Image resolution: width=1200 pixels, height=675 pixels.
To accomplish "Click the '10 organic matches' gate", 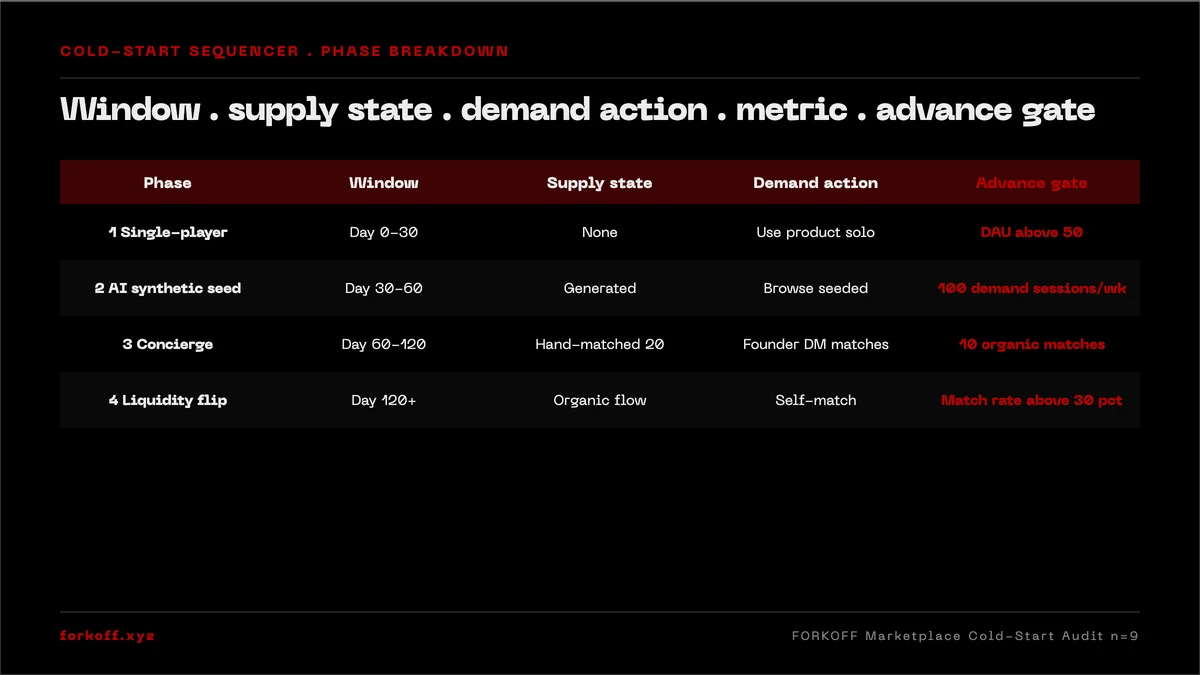I will [x=1032, y=344].
